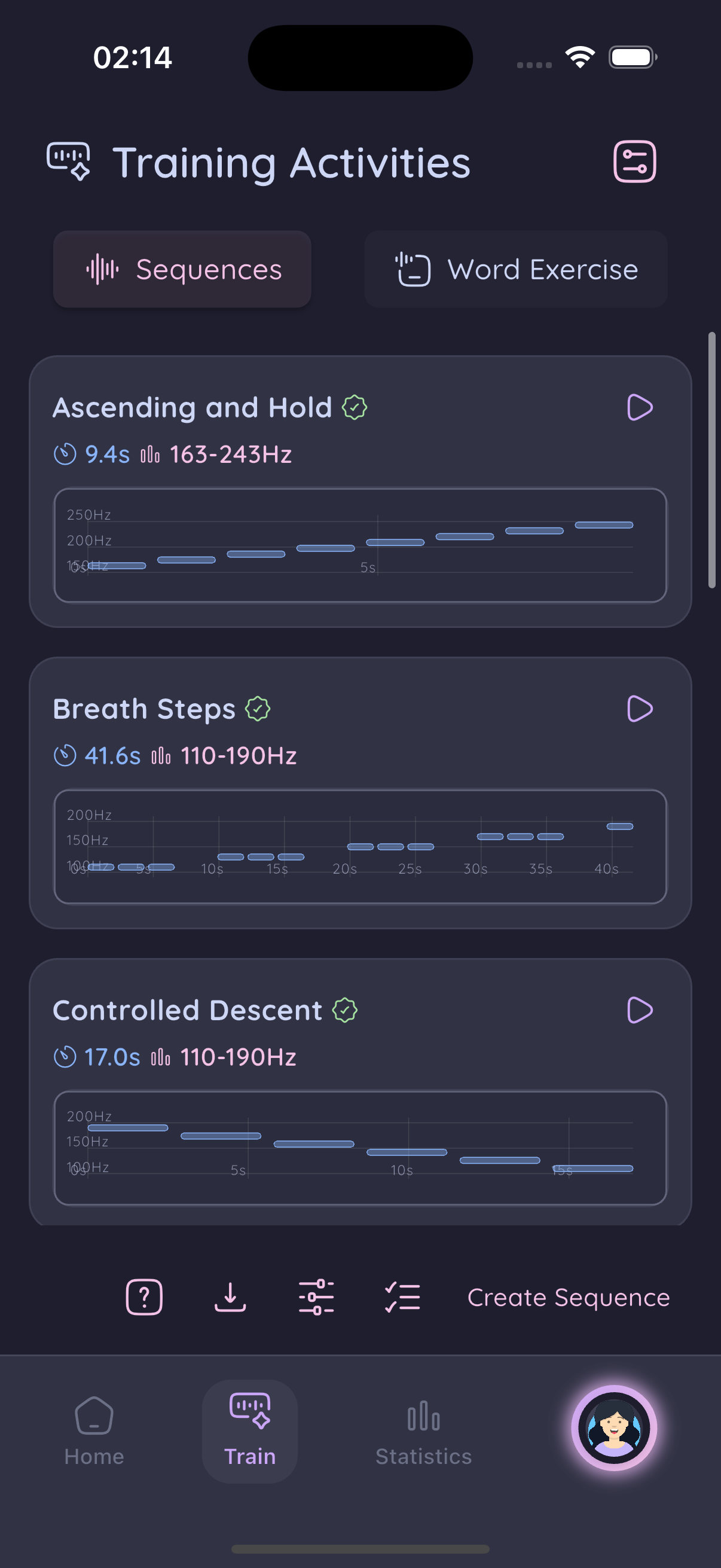
Task: Open the help question mark icon
Action: tap(144, 1297)
